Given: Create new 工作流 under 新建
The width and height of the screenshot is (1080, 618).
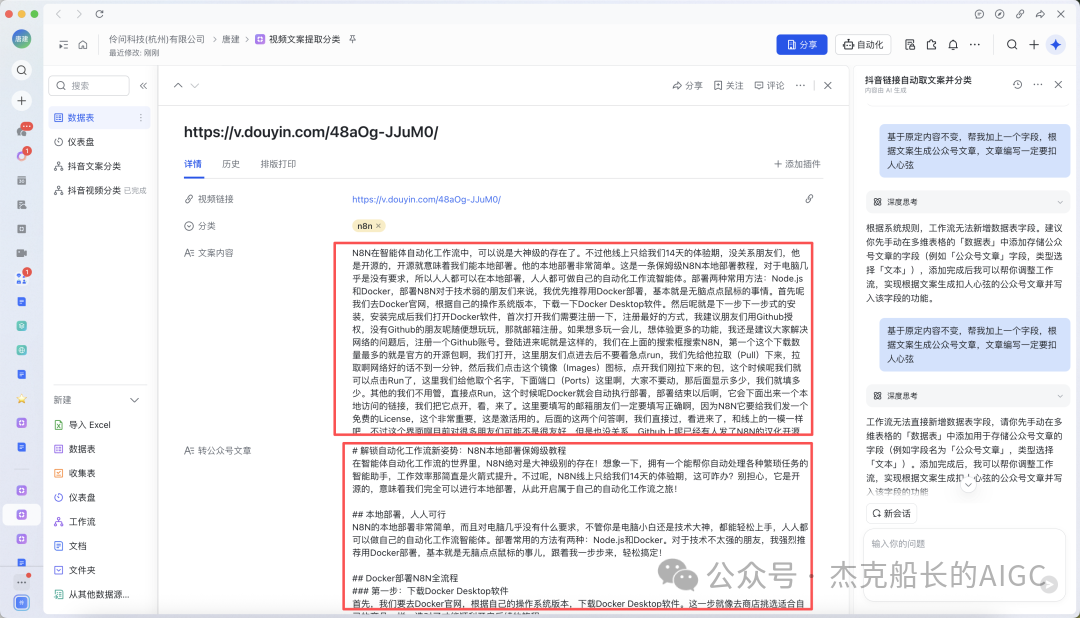Looking at the screenshot, I should [100, 522].
